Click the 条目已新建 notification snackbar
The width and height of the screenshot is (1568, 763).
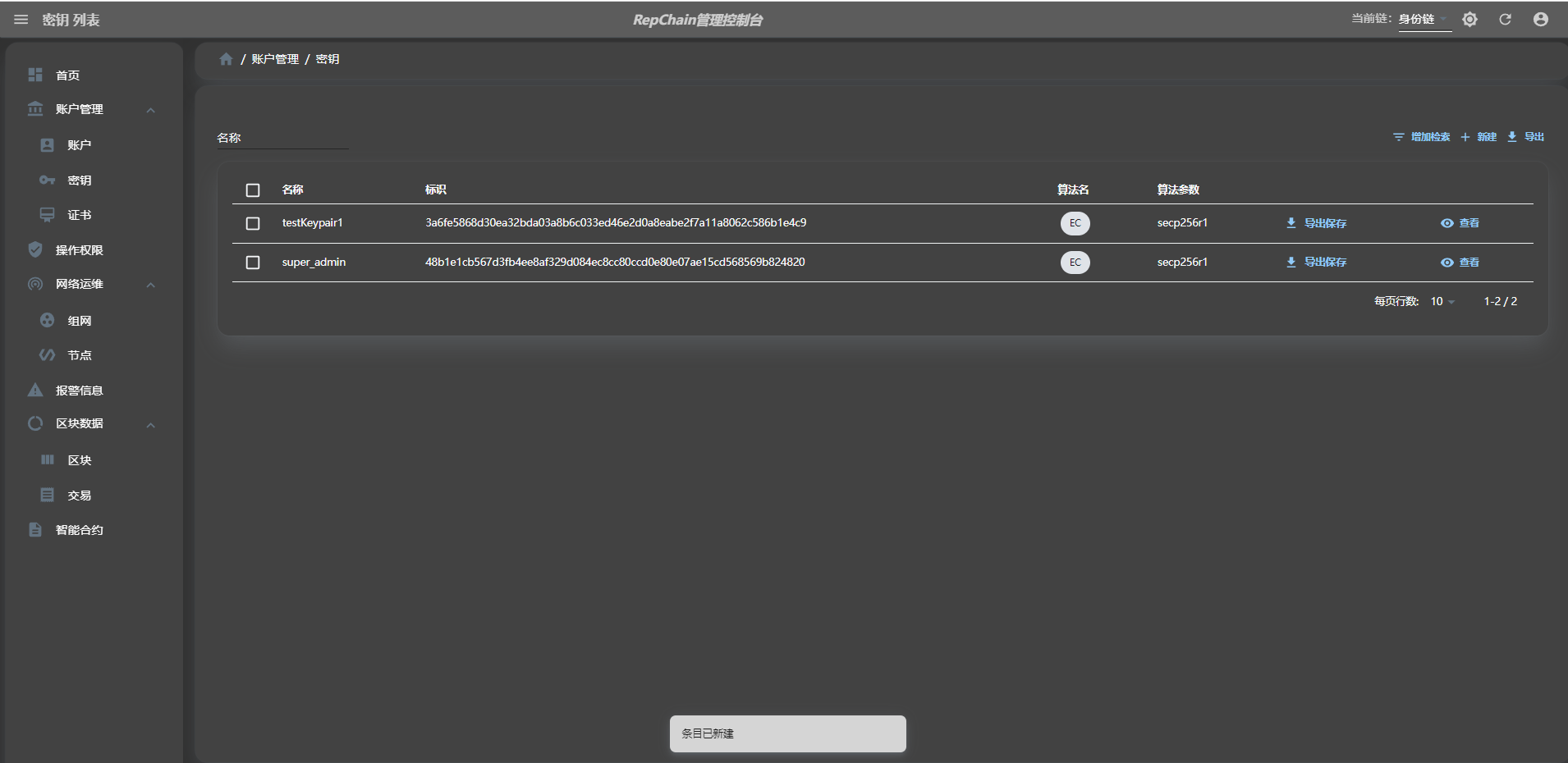coord(788,733)
